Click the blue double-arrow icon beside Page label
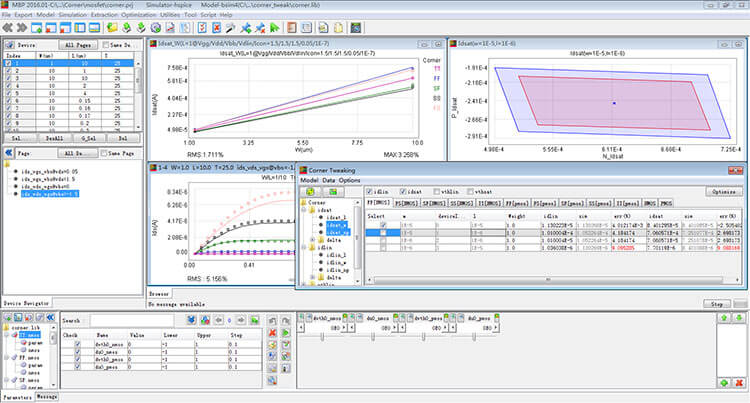 [x=8, y=153]
